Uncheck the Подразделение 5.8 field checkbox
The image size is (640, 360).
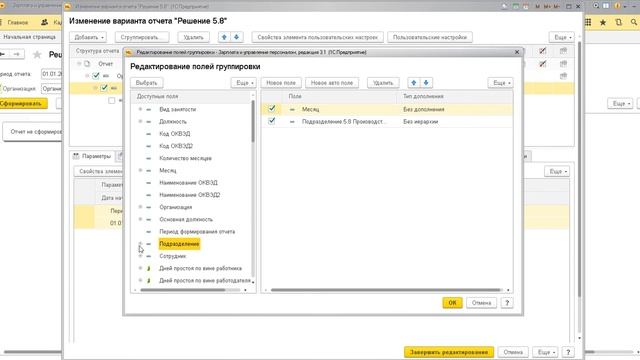(x=272, y=121)
